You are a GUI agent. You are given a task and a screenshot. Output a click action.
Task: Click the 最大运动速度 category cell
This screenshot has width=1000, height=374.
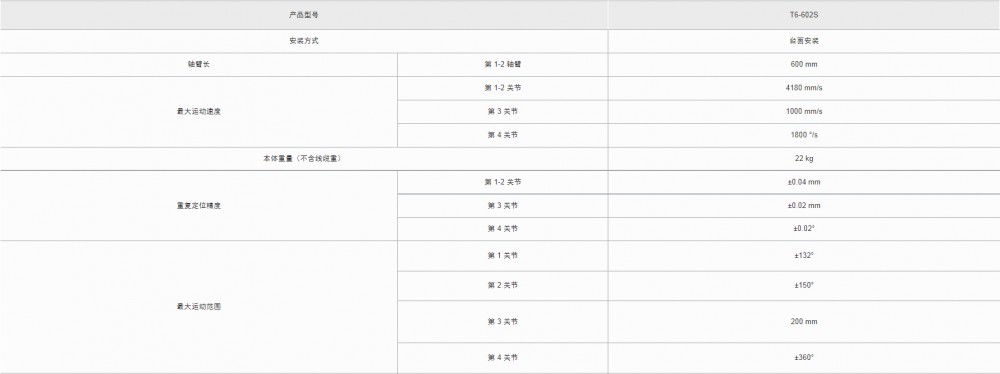pyautogui.click(x=198, y=112)
